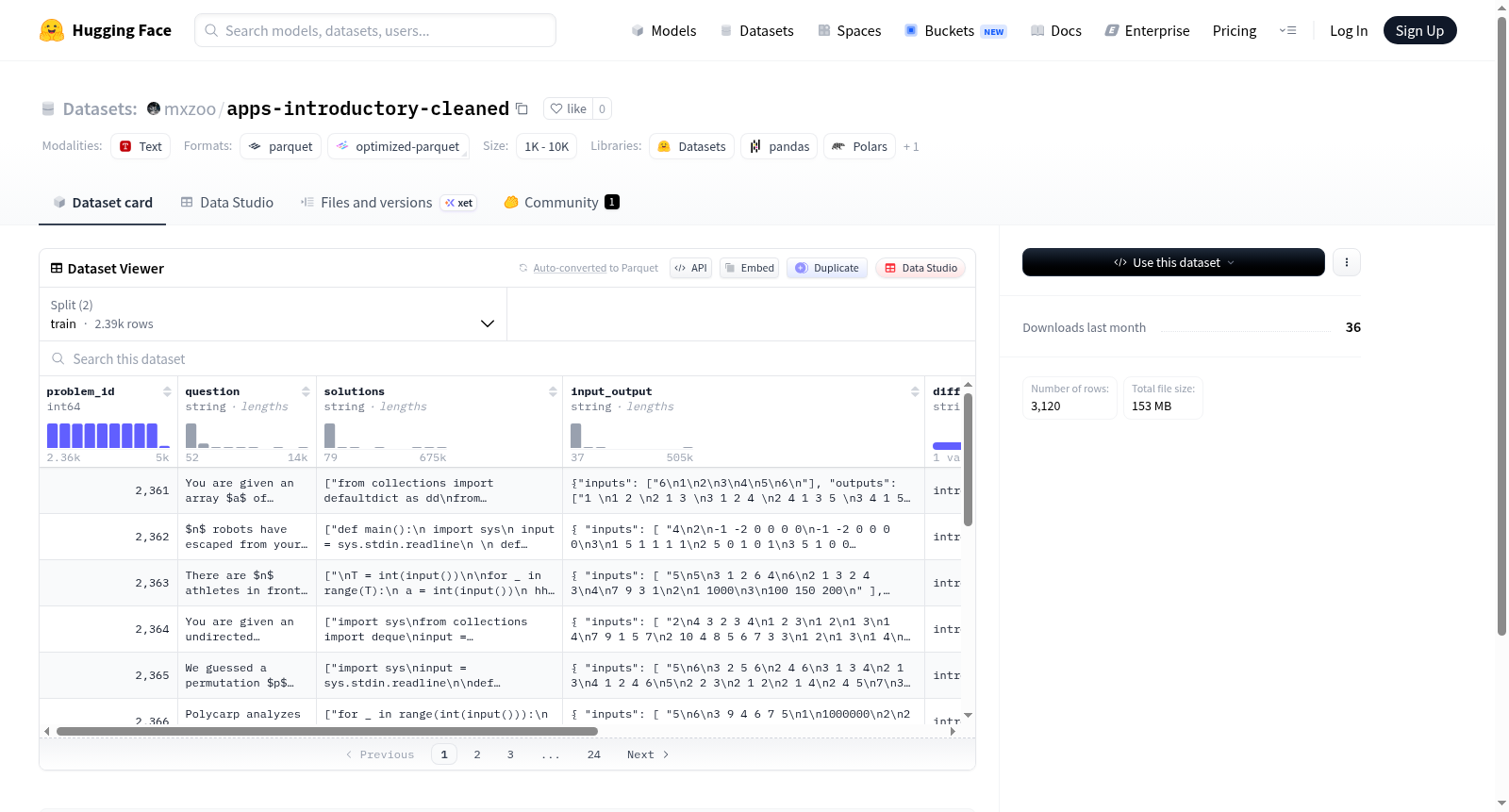Open the like count 0 box
The image size is (1509, 812).
point(603,108)
